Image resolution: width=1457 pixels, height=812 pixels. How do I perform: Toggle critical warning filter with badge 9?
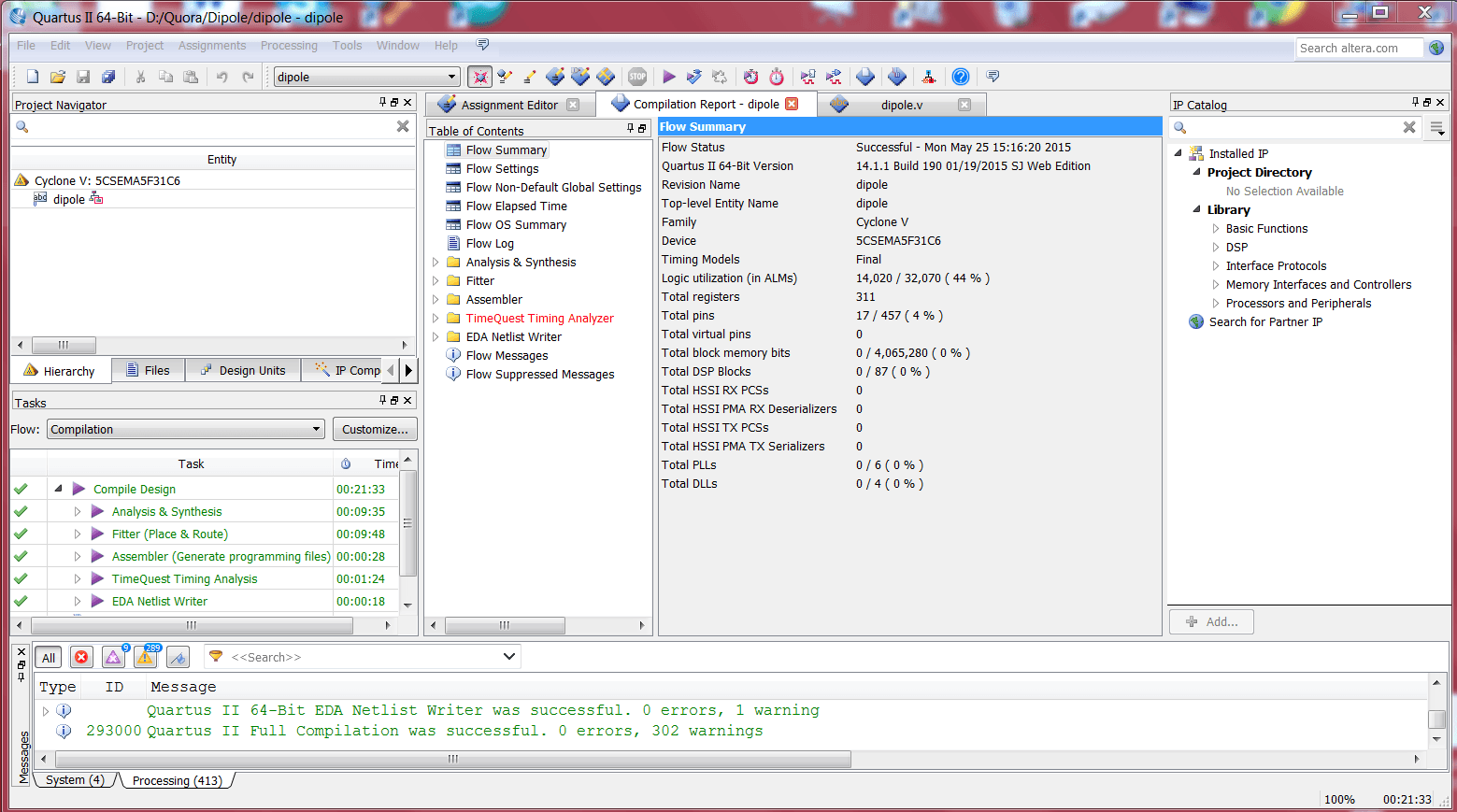114,657
